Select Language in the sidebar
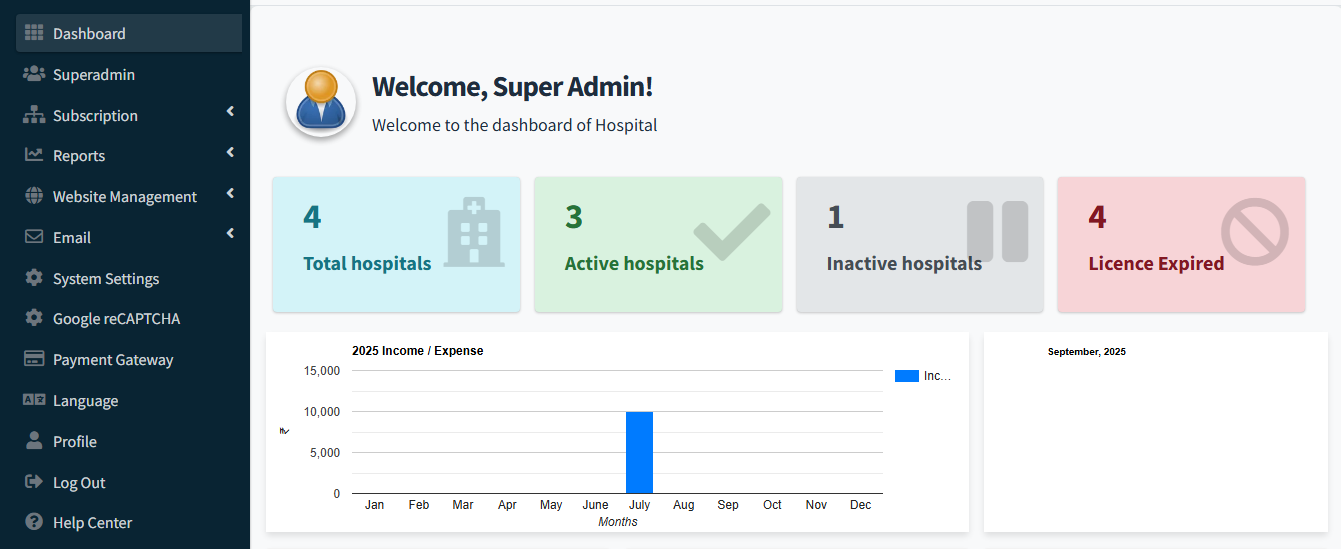Image resolution: width=1341 pixels, height=549 pixels. tap(85, 401)
